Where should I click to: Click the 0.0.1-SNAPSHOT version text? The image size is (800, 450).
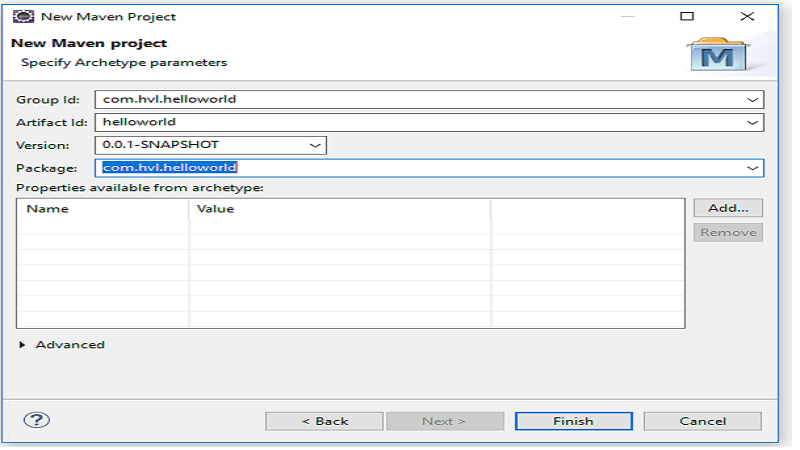tap(160, 145)
